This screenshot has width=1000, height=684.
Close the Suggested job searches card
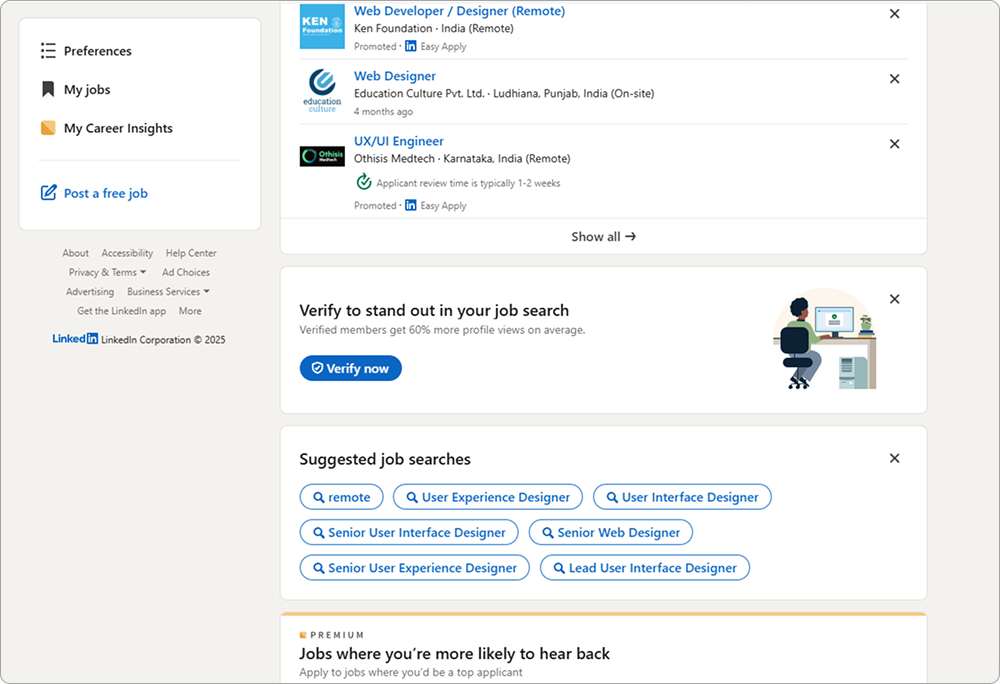click(x=894, y=458)
